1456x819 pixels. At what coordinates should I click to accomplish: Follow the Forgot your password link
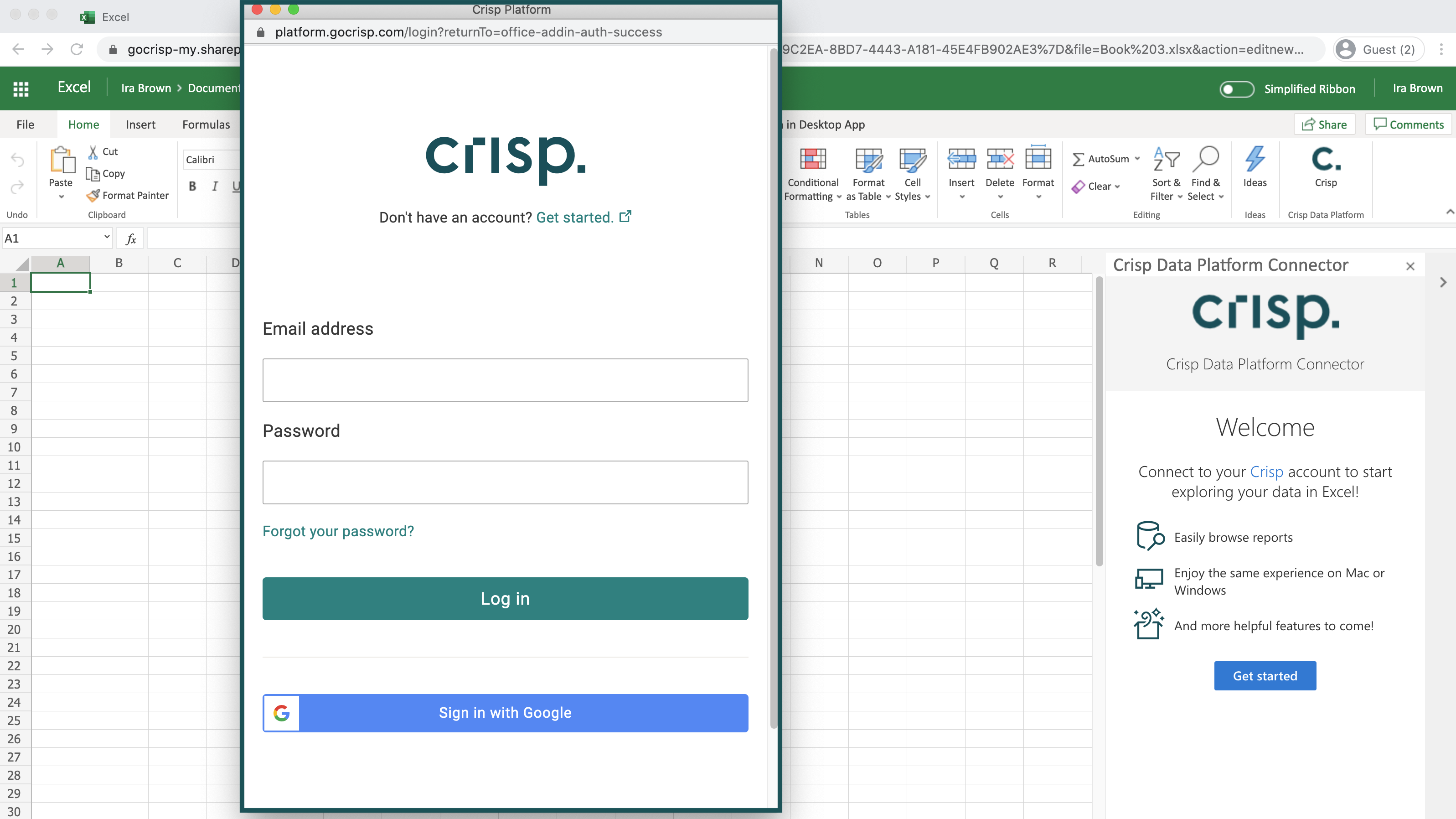tap(338, 530)
